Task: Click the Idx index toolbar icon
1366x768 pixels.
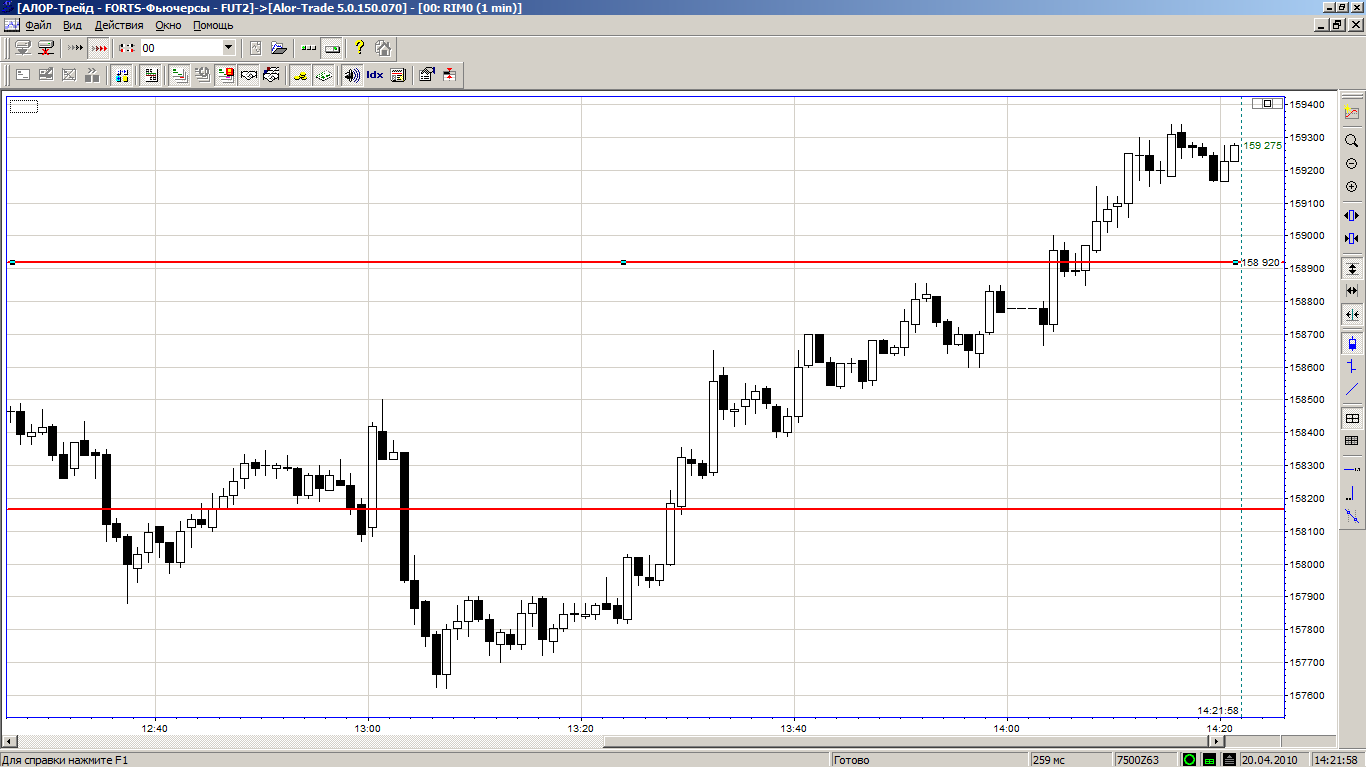Action: (x=375, y=75)
